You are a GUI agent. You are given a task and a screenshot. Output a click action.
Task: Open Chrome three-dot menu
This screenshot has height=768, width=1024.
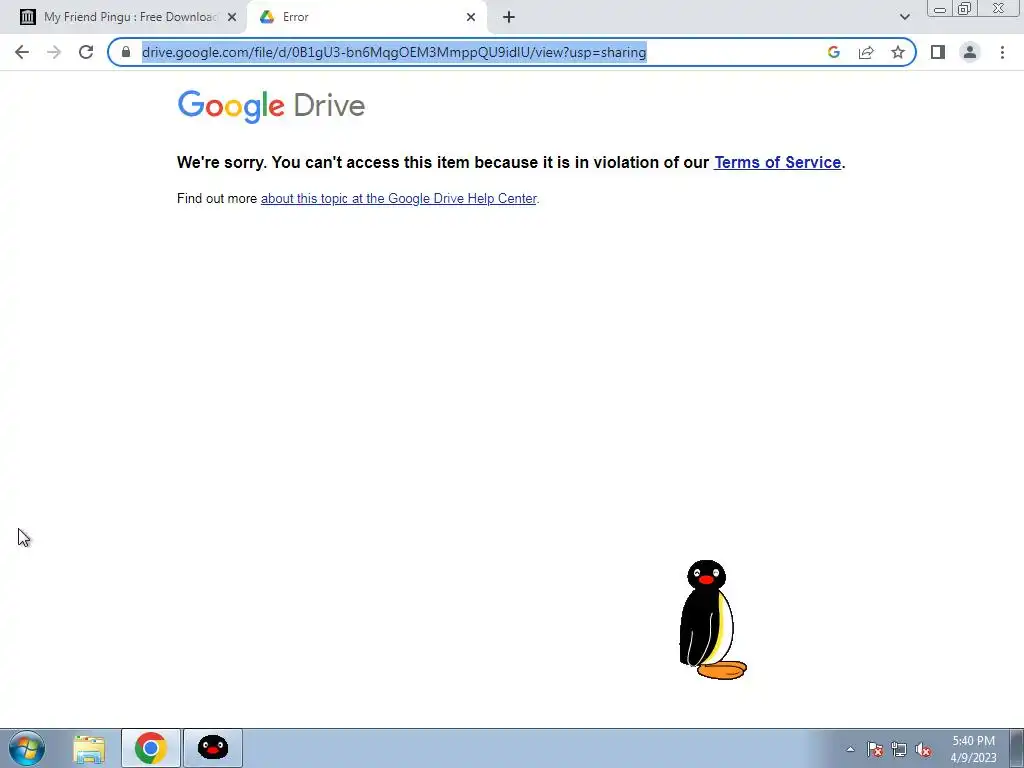[1002, 52]
